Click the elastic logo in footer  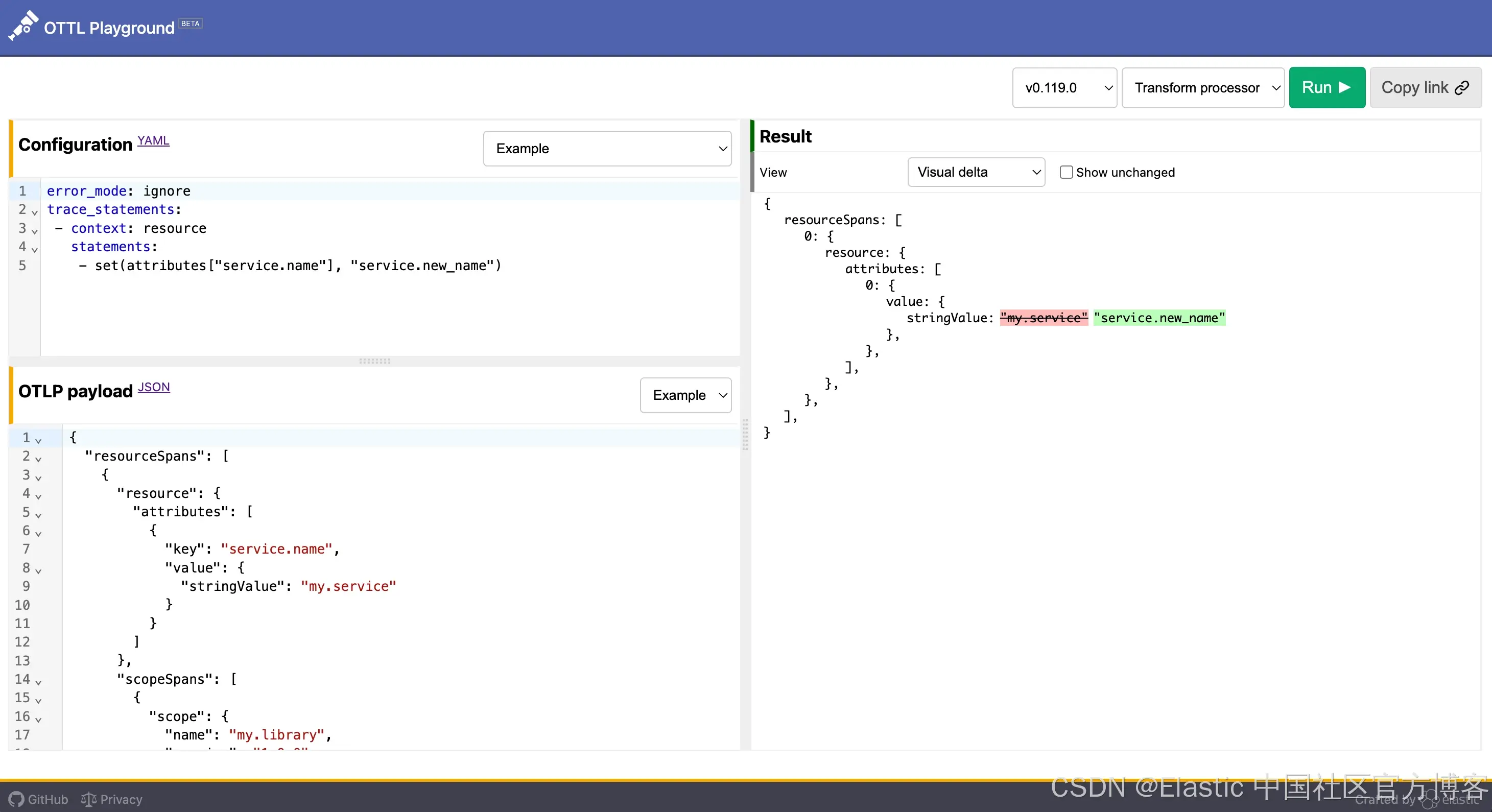click(1431, 799)
